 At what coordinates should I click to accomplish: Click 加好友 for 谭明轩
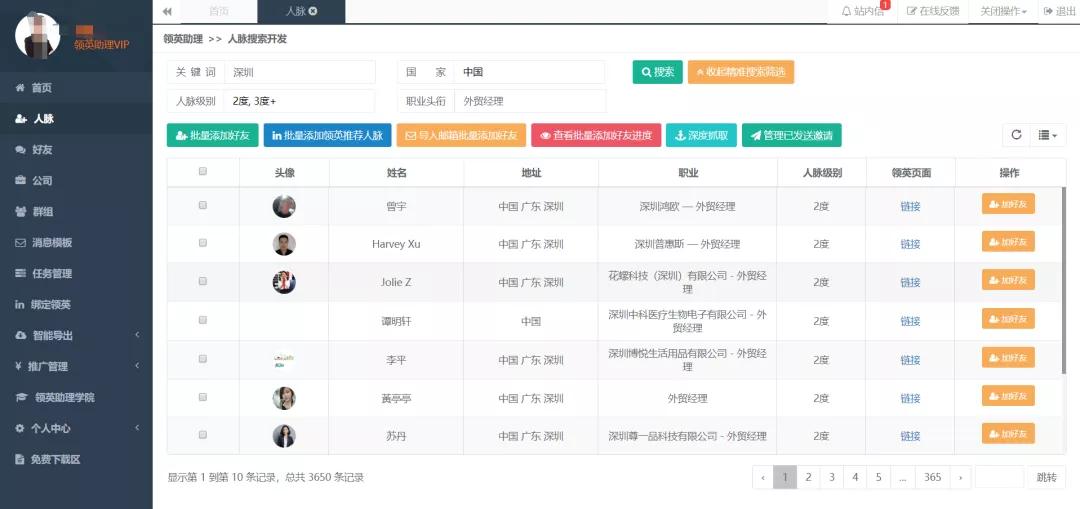click(1008, 319)
